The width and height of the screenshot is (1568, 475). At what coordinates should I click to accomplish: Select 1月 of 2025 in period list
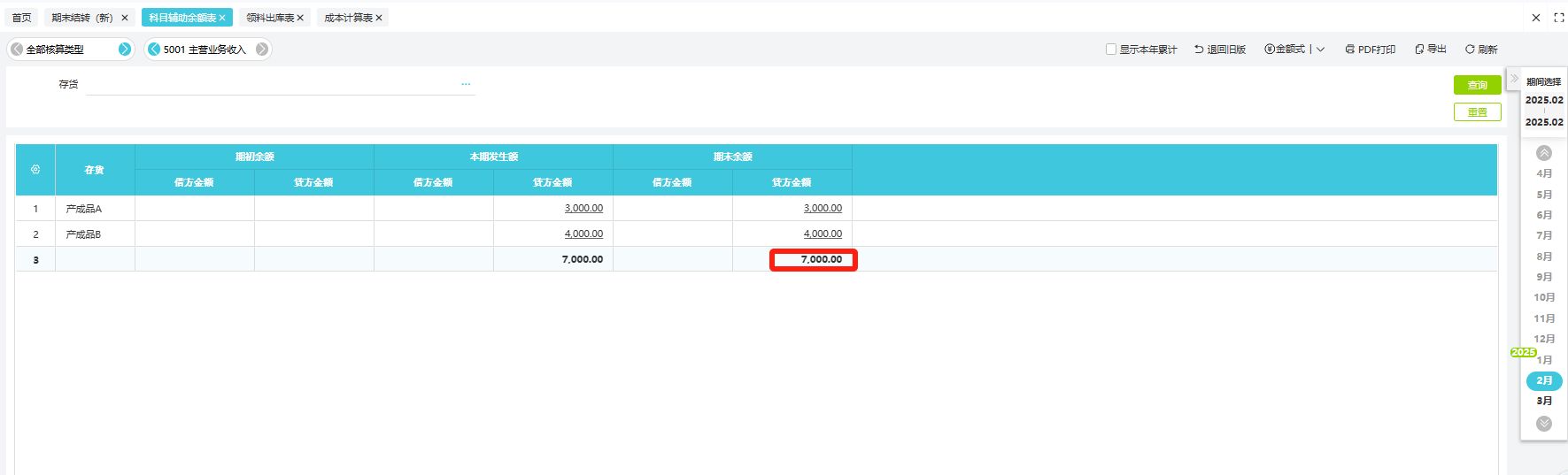(1544, 360)
